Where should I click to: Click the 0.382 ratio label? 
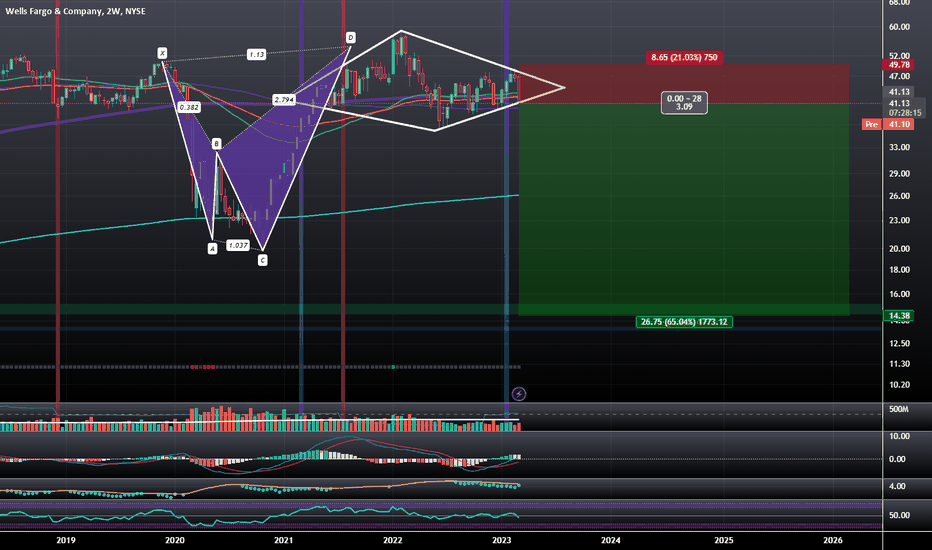point(189,107)
